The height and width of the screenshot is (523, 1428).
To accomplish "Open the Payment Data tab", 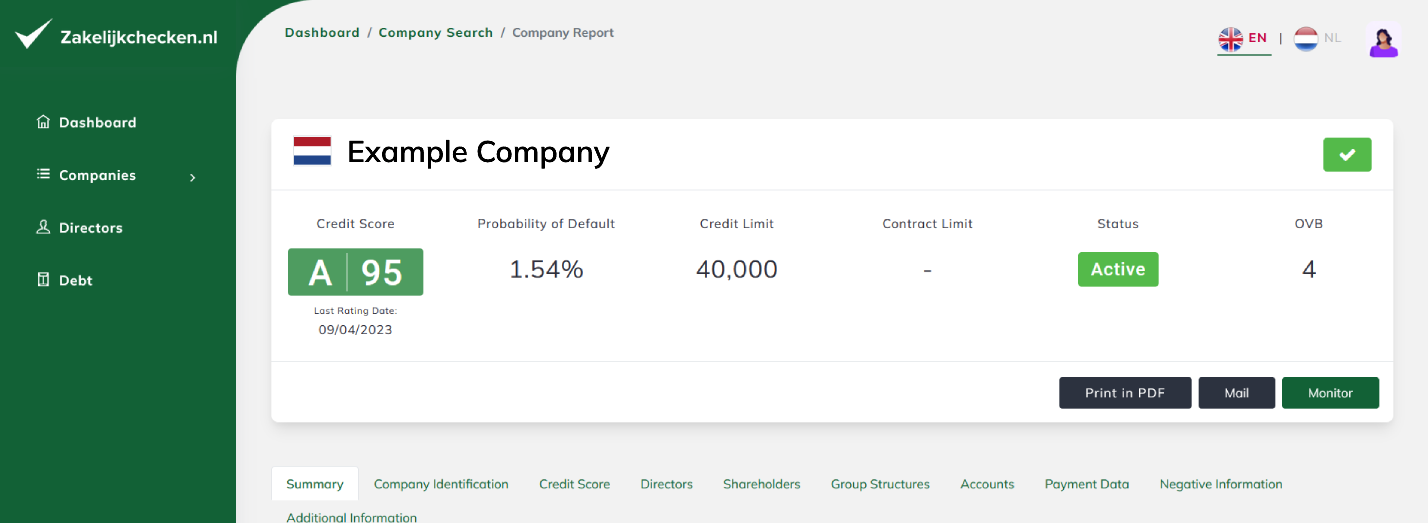I will pyautogui.click(x=1087, y=484).
